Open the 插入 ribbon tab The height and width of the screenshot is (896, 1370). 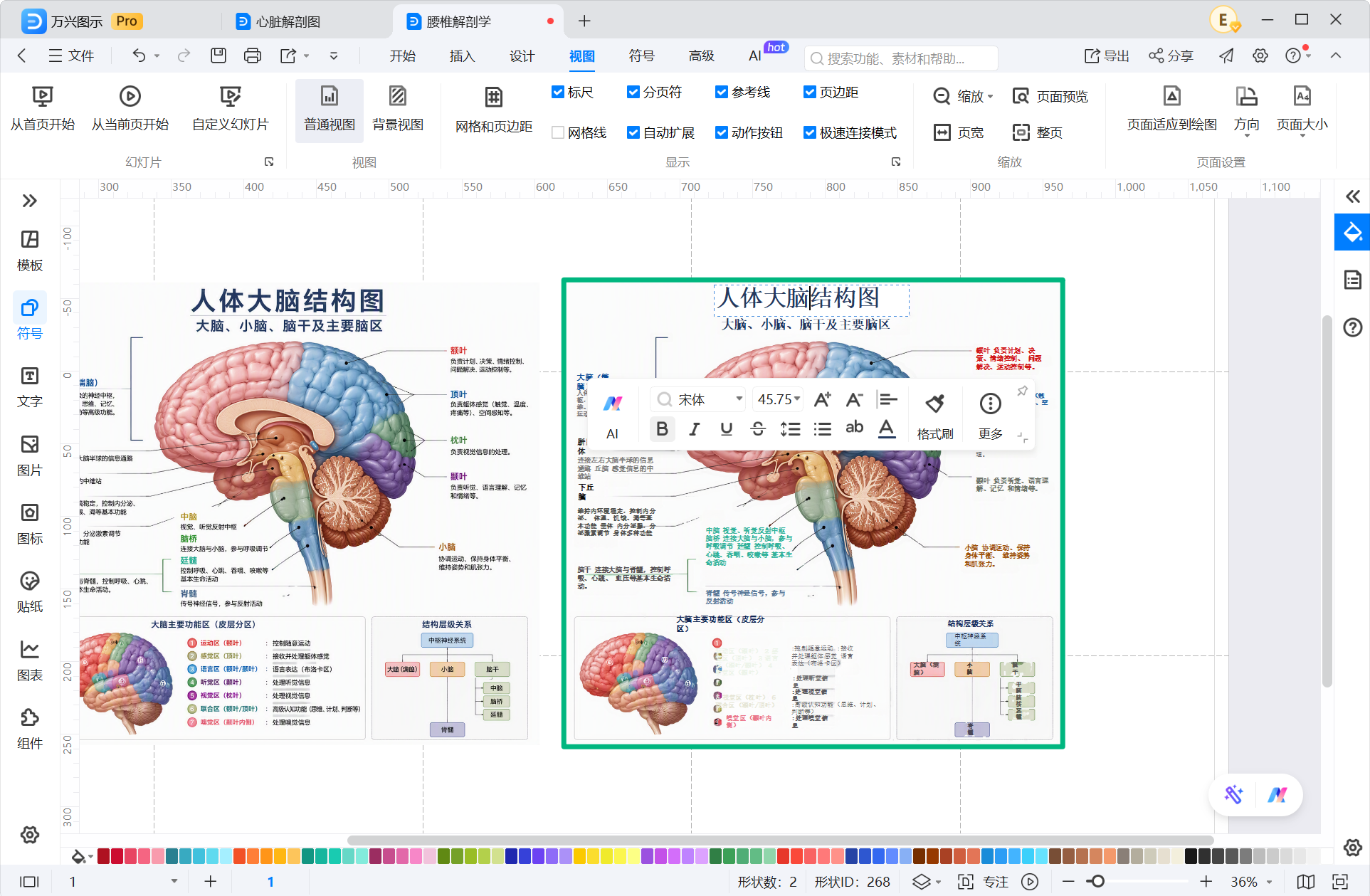463,56
